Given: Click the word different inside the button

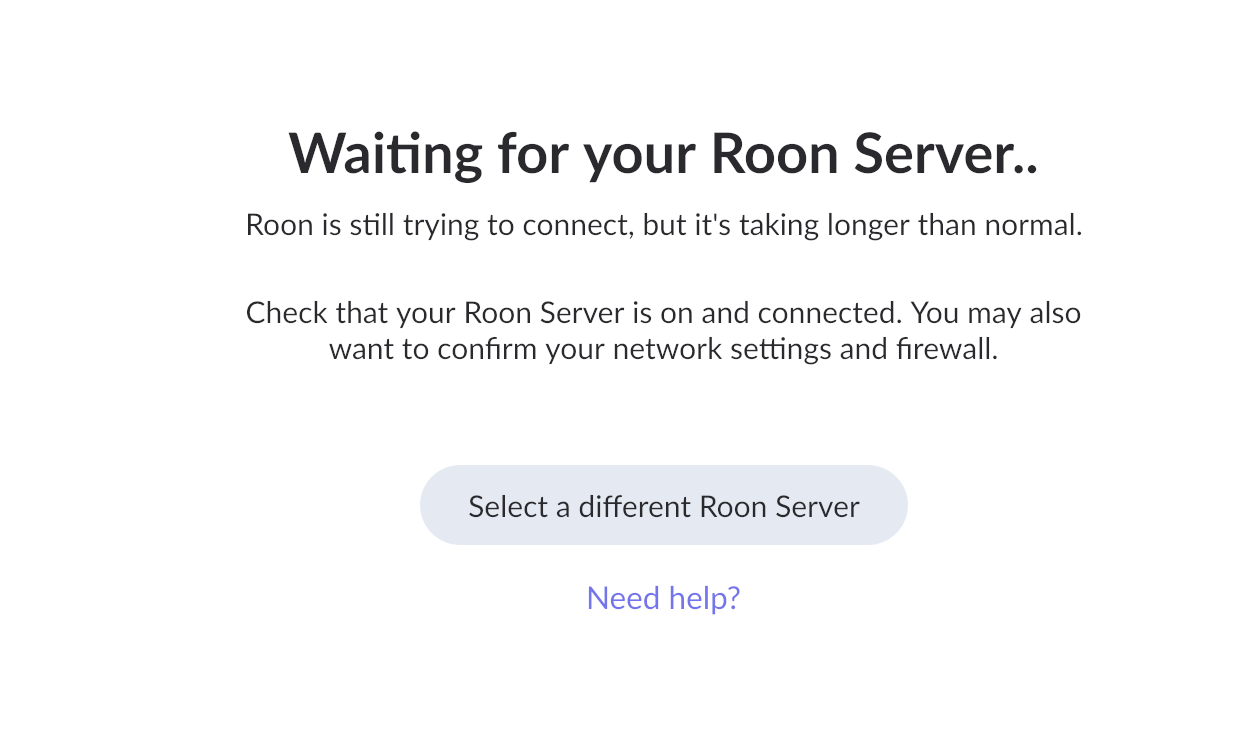Looking at the screenshot, I should (634, 507).
